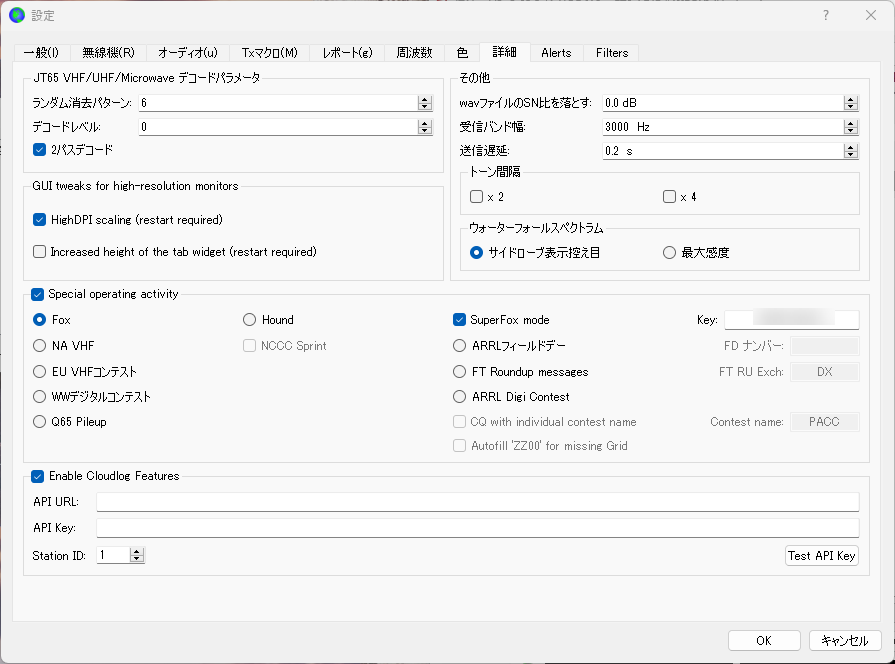Screen dimensions: 895x664
Task: Increase 受信バンド幅 with spinner up arrow
Action: click(850, 123)
